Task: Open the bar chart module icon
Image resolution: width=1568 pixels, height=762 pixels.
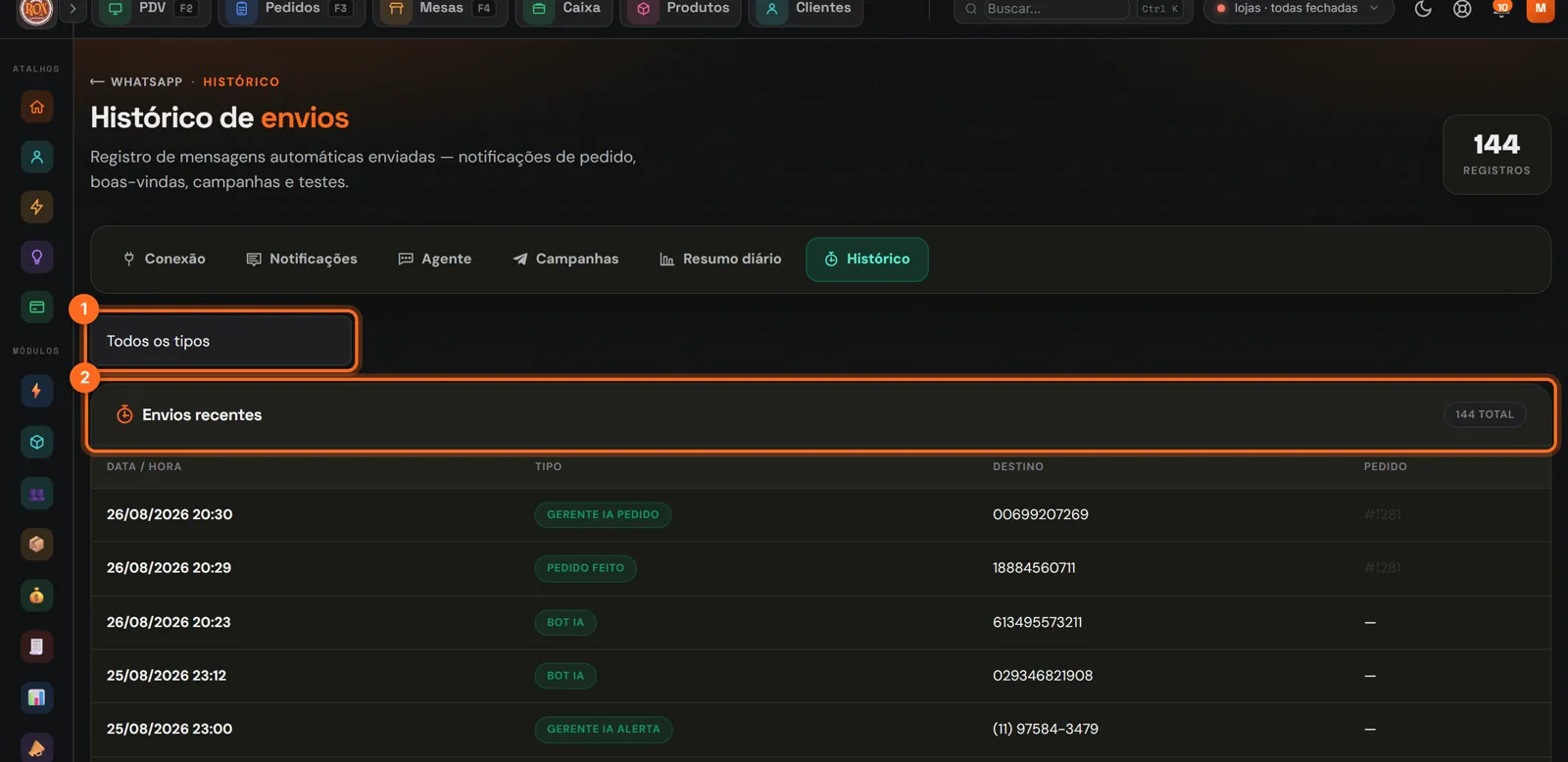Action: 36,697
